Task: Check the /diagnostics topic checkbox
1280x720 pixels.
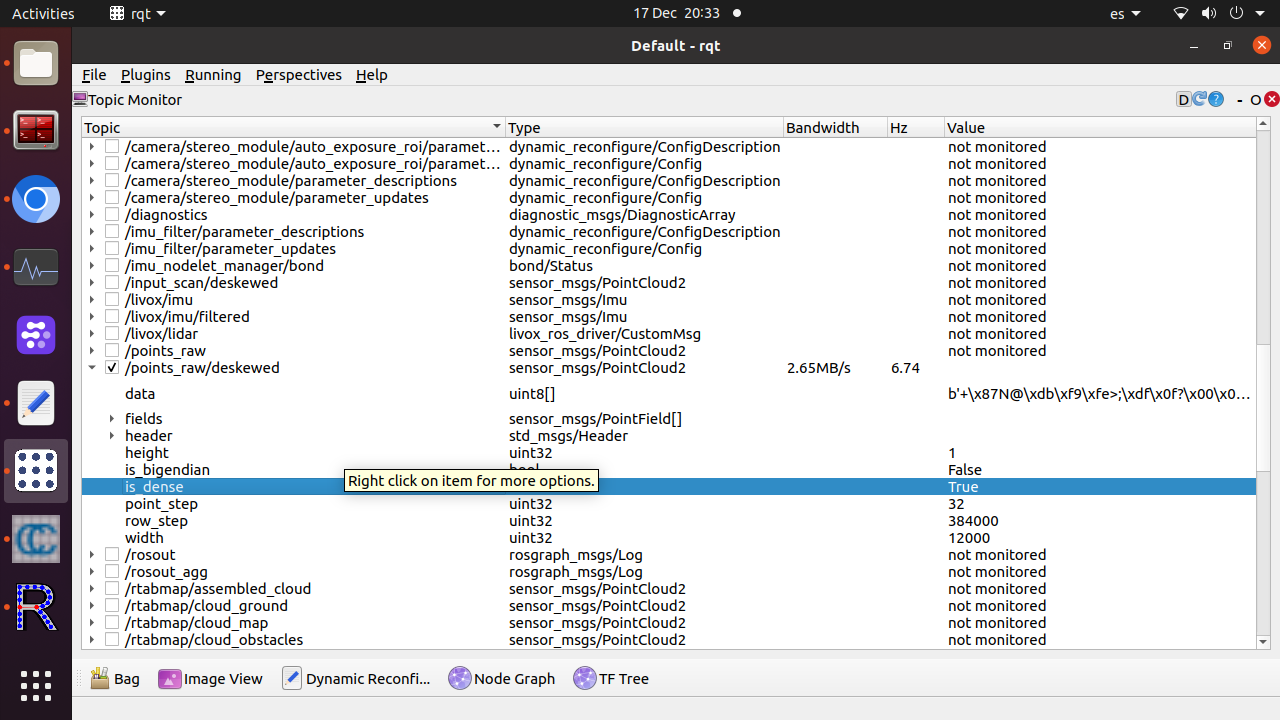Action: [112, 215]
